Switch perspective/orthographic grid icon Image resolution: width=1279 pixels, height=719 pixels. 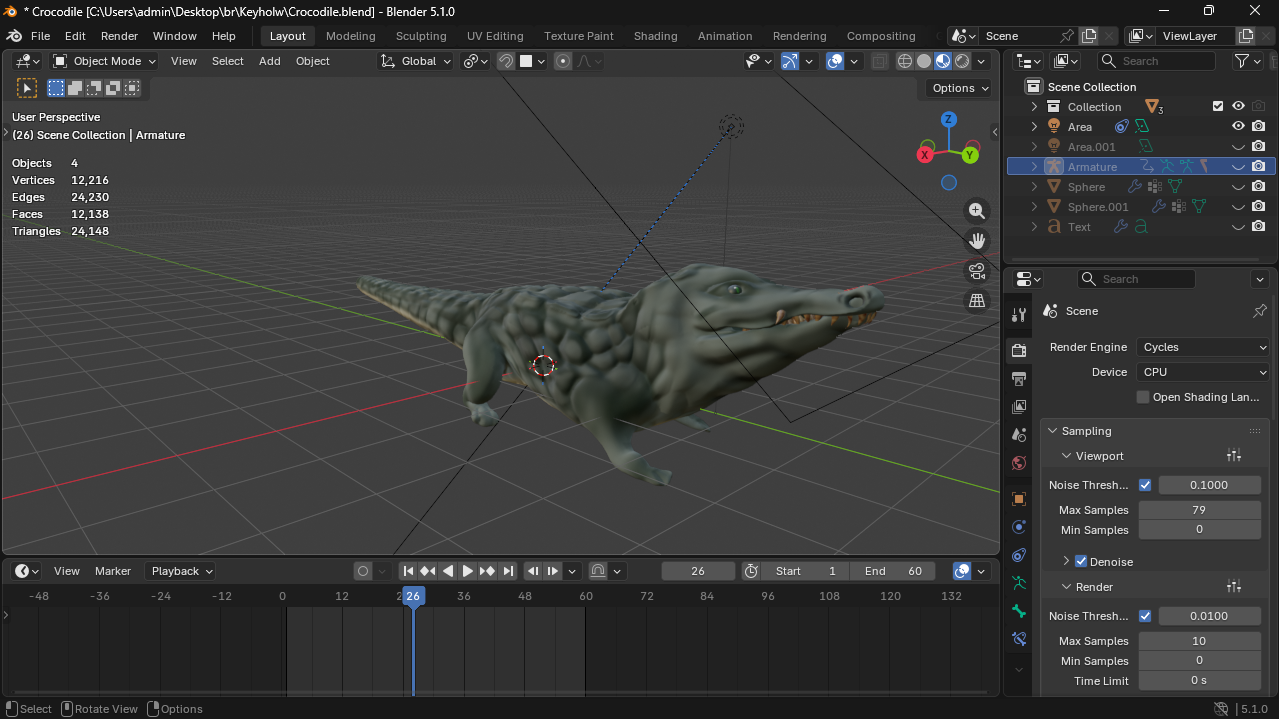tap(977, 300)
